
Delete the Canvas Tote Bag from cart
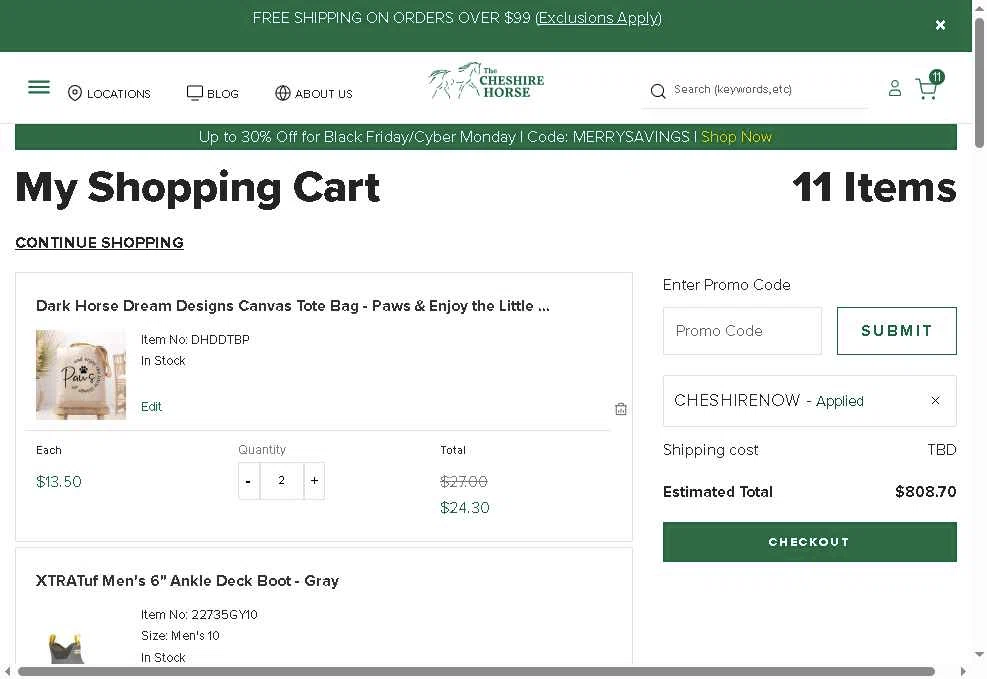(621, 409)
